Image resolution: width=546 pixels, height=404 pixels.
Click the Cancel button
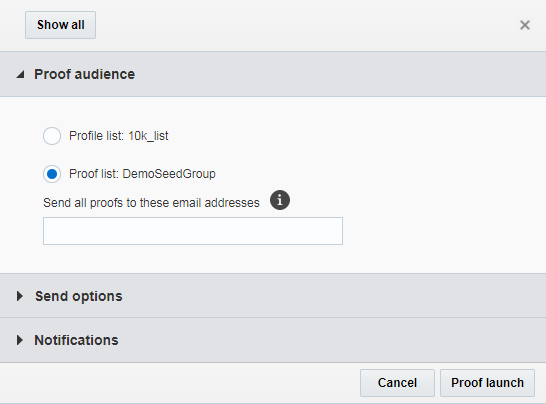click(x=397, y=383)
